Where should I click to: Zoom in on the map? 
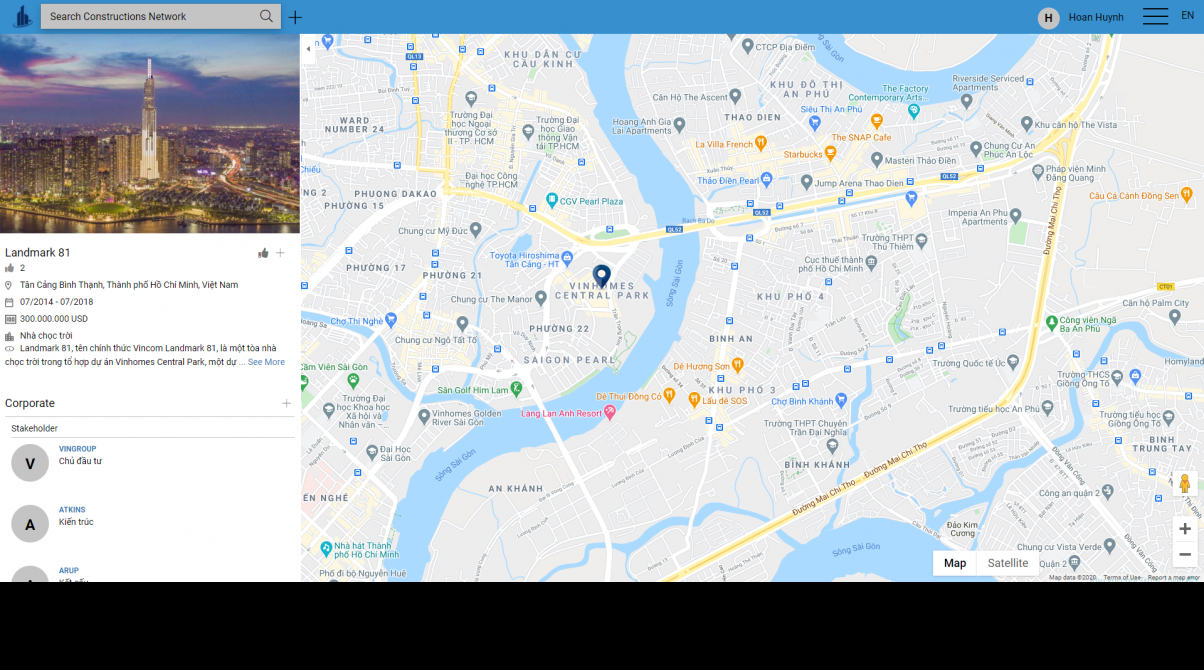tap(1185, 529)
